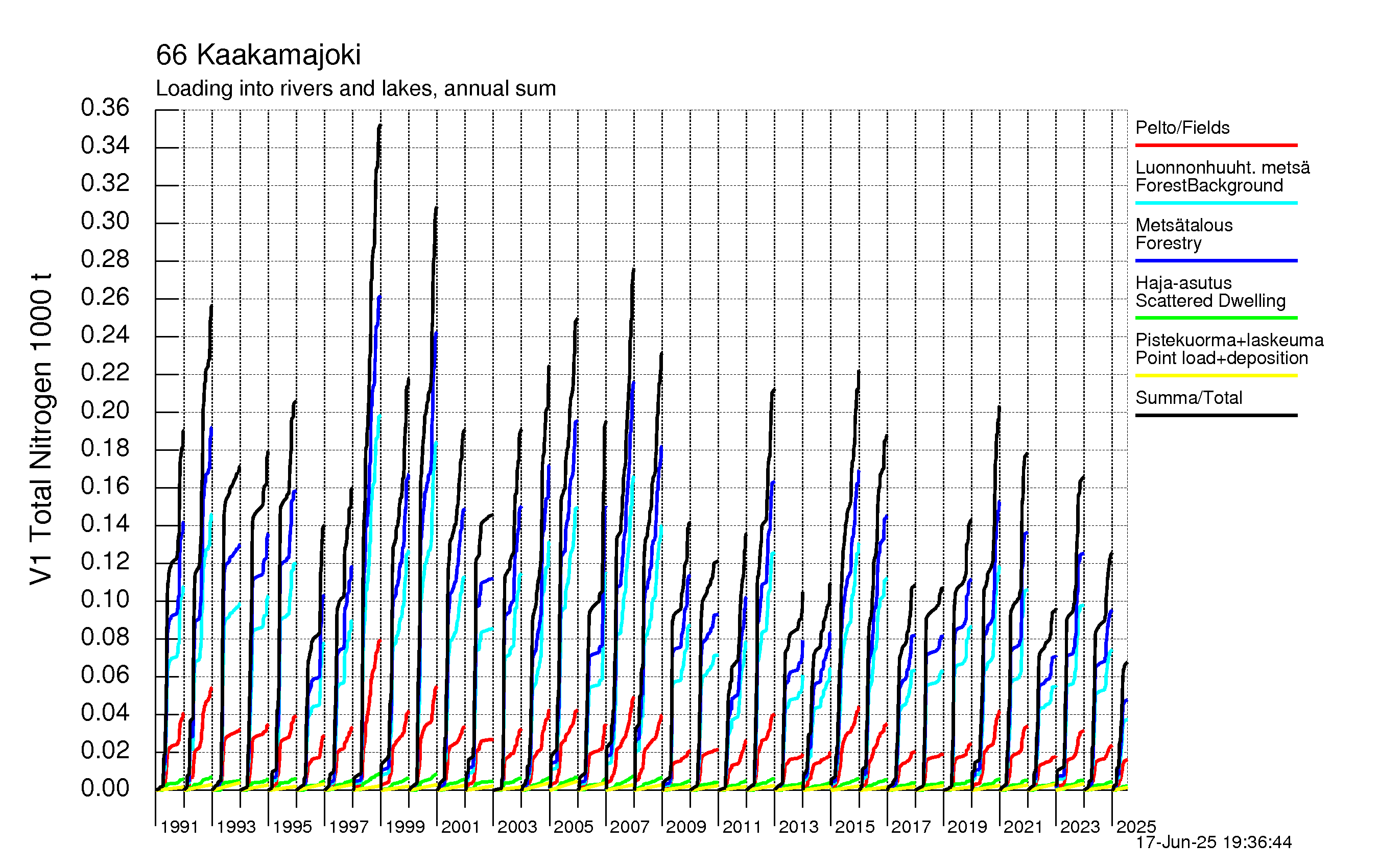
Task: Click the 0.36 y-axis value label
Action: (x=105, y=108)
